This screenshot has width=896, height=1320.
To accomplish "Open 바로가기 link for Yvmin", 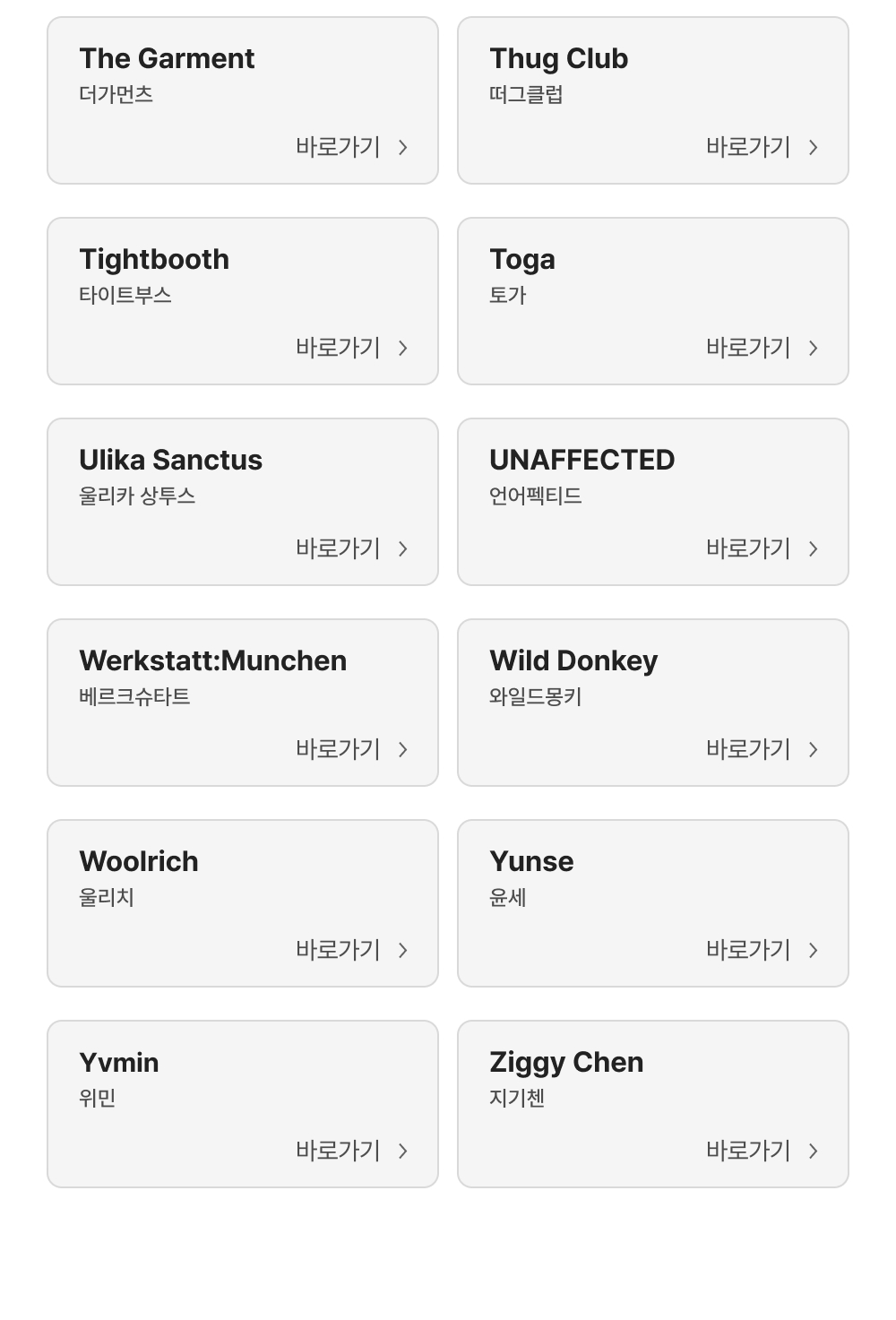I will pos(338,1151).
